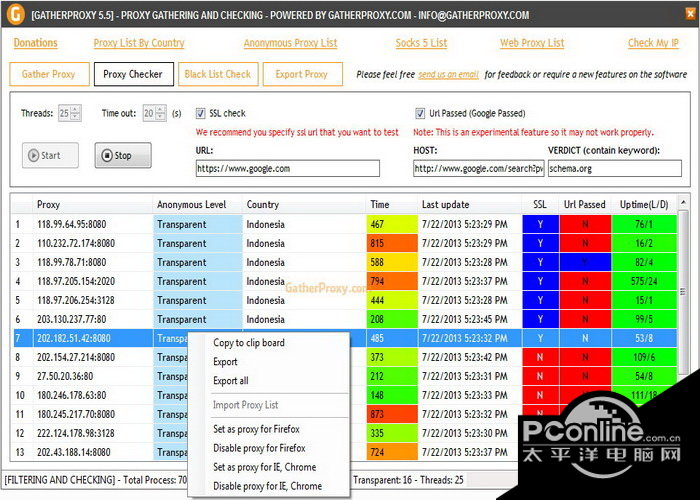Choose 'Disable proxy for IE, Chrome'
The image size is (700, 500).
pyautogui.click(x=267, y=486)
